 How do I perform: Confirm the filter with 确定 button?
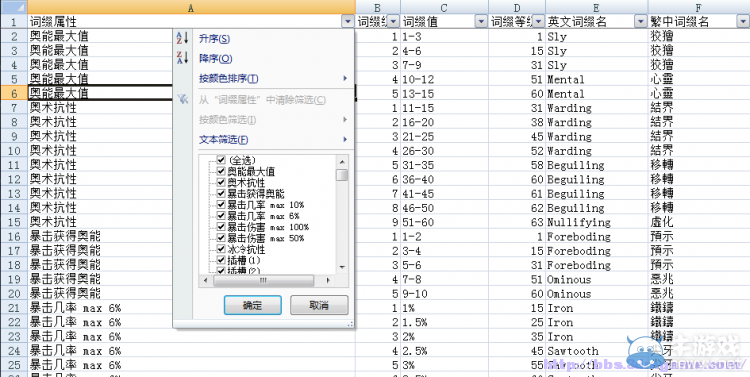coord(253,305)
